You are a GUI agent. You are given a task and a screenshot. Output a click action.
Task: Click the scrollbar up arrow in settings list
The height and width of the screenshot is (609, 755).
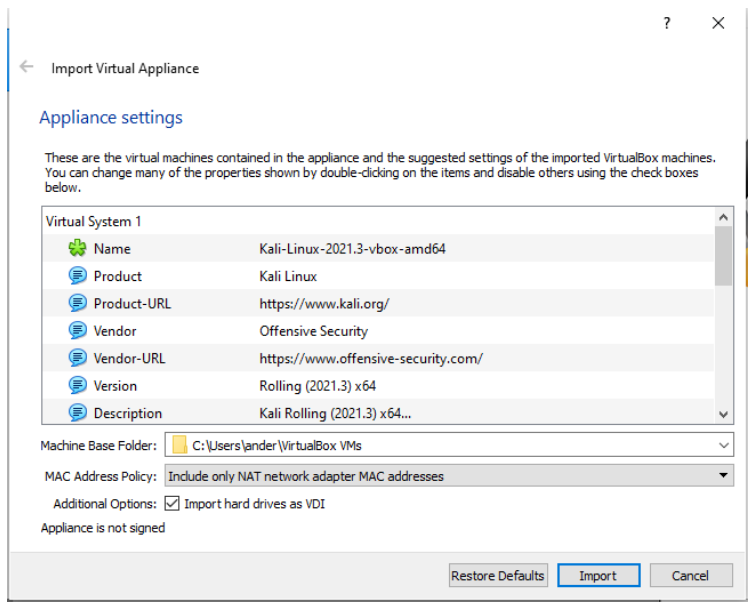[723, 217]
